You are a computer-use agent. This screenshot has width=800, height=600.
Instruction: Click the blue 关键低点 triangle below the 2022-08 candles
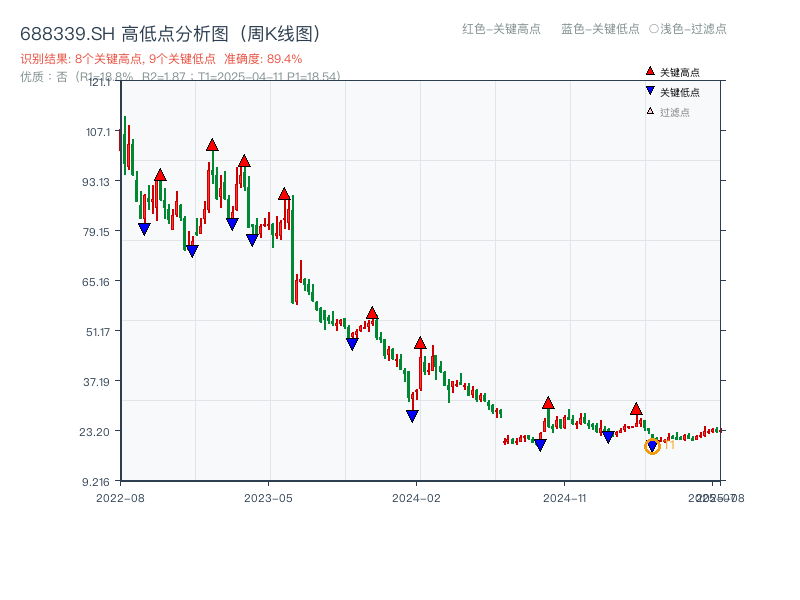[143, 228]
